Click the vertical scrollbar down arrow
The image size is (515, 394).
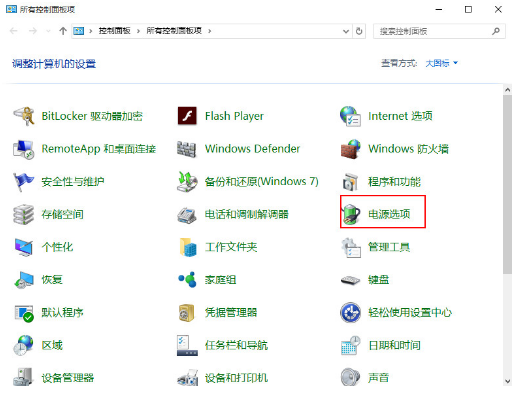point(507,381)
